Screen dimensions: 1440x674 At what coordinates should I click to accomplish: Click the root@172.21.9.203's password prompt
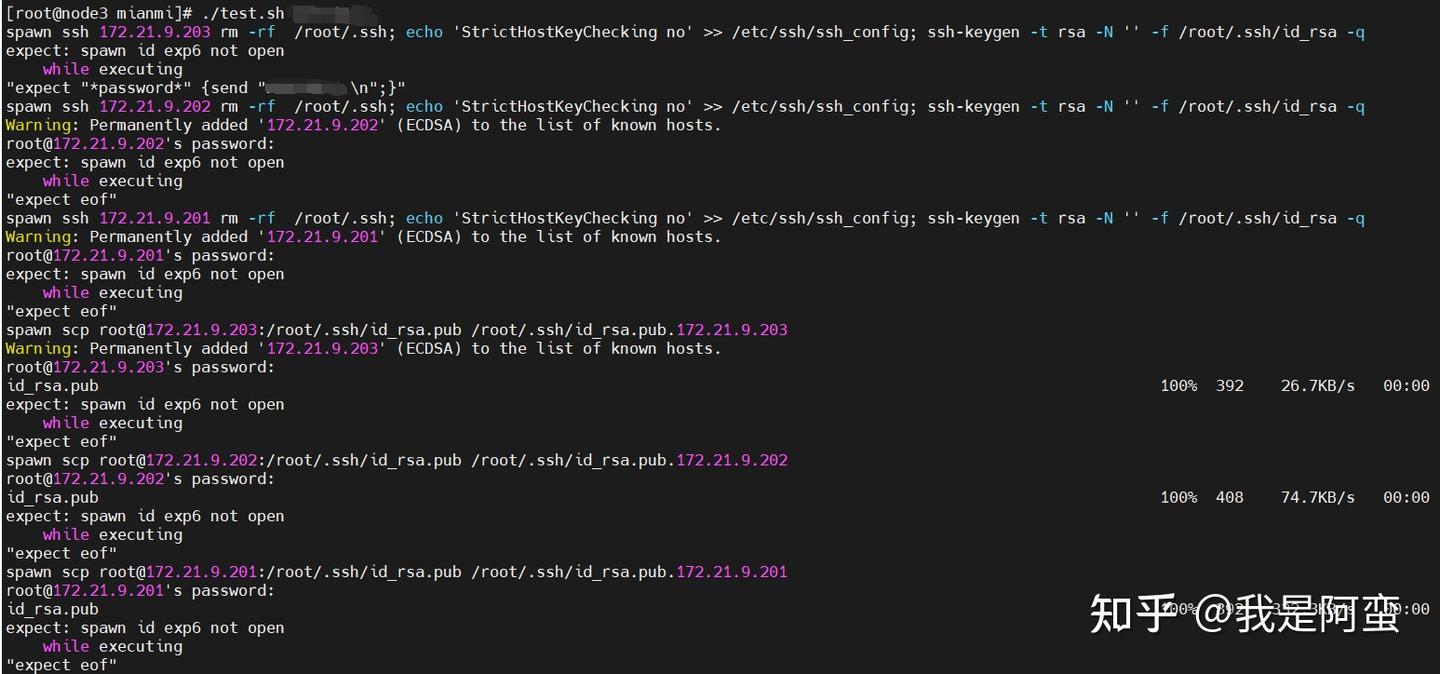tap(140, 368)
